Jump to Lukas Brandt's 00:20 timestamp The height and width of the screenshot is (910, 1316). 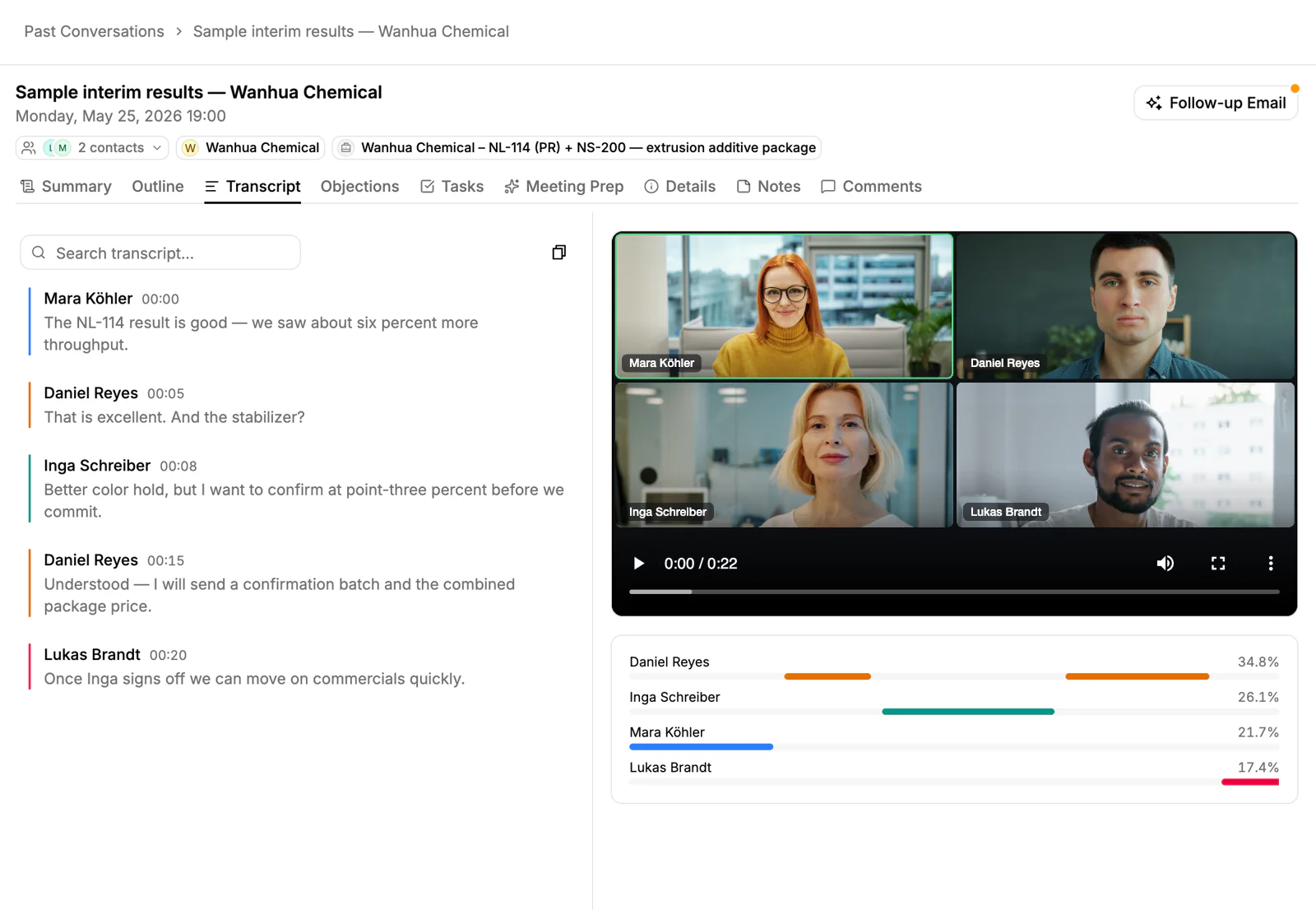coord(168,656)
